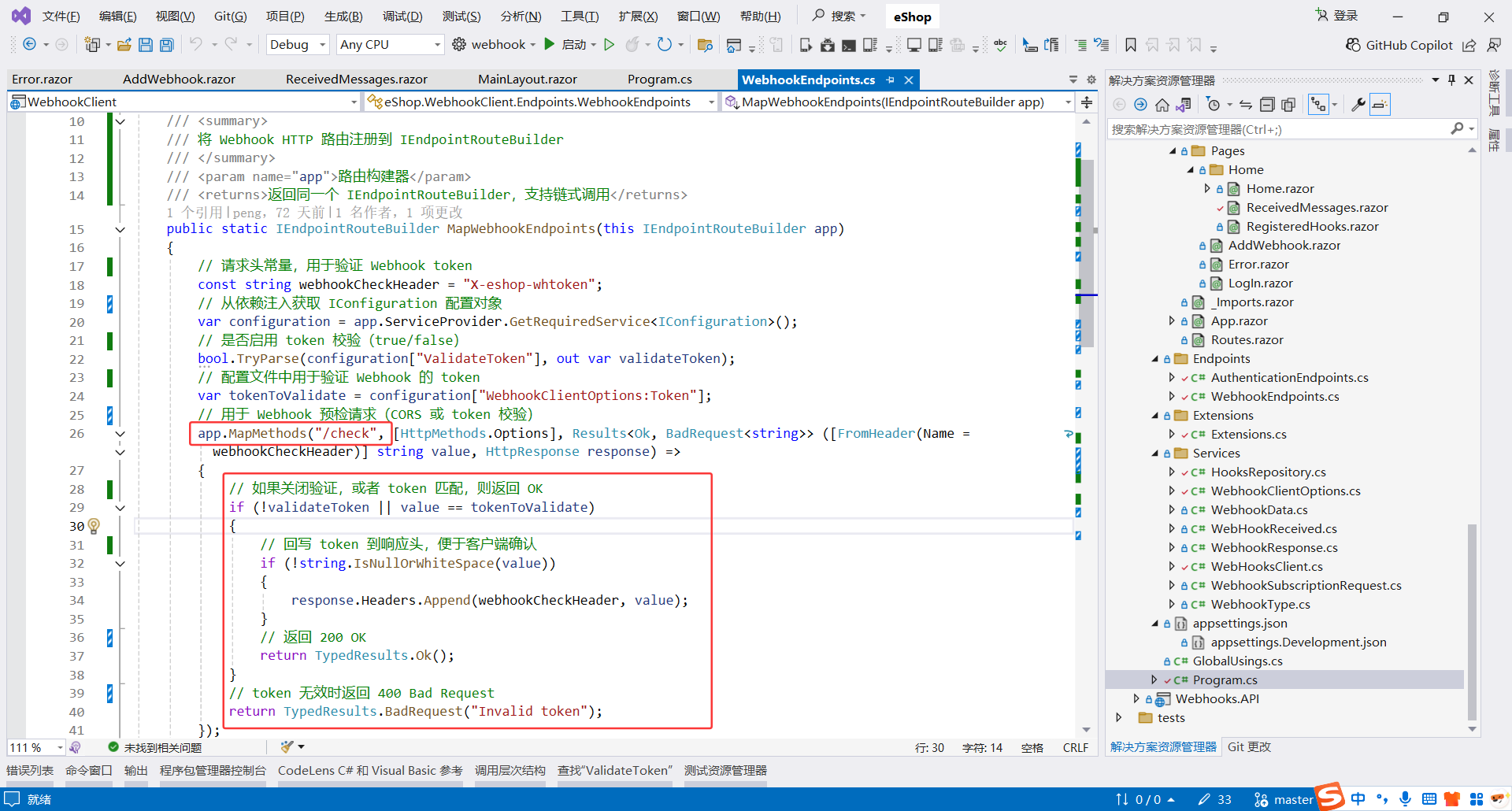Click the Home icon in Solution Explorer
1512x811 pixels.
click(1162, 105)
